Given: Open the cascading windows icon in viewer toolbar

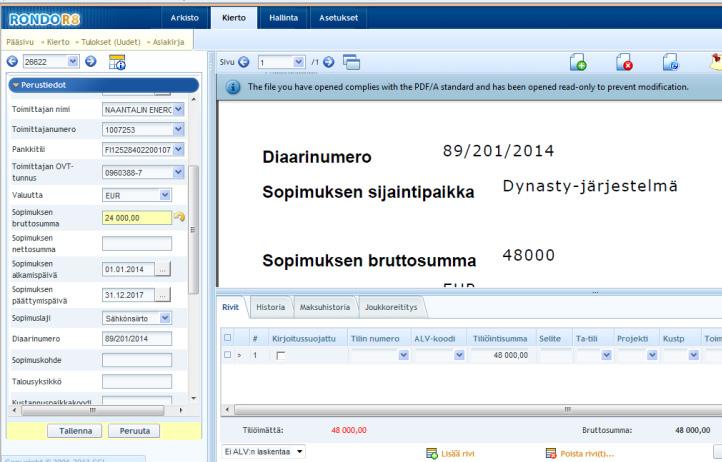Looking at the screenshot, I should (x=351, y=62).
